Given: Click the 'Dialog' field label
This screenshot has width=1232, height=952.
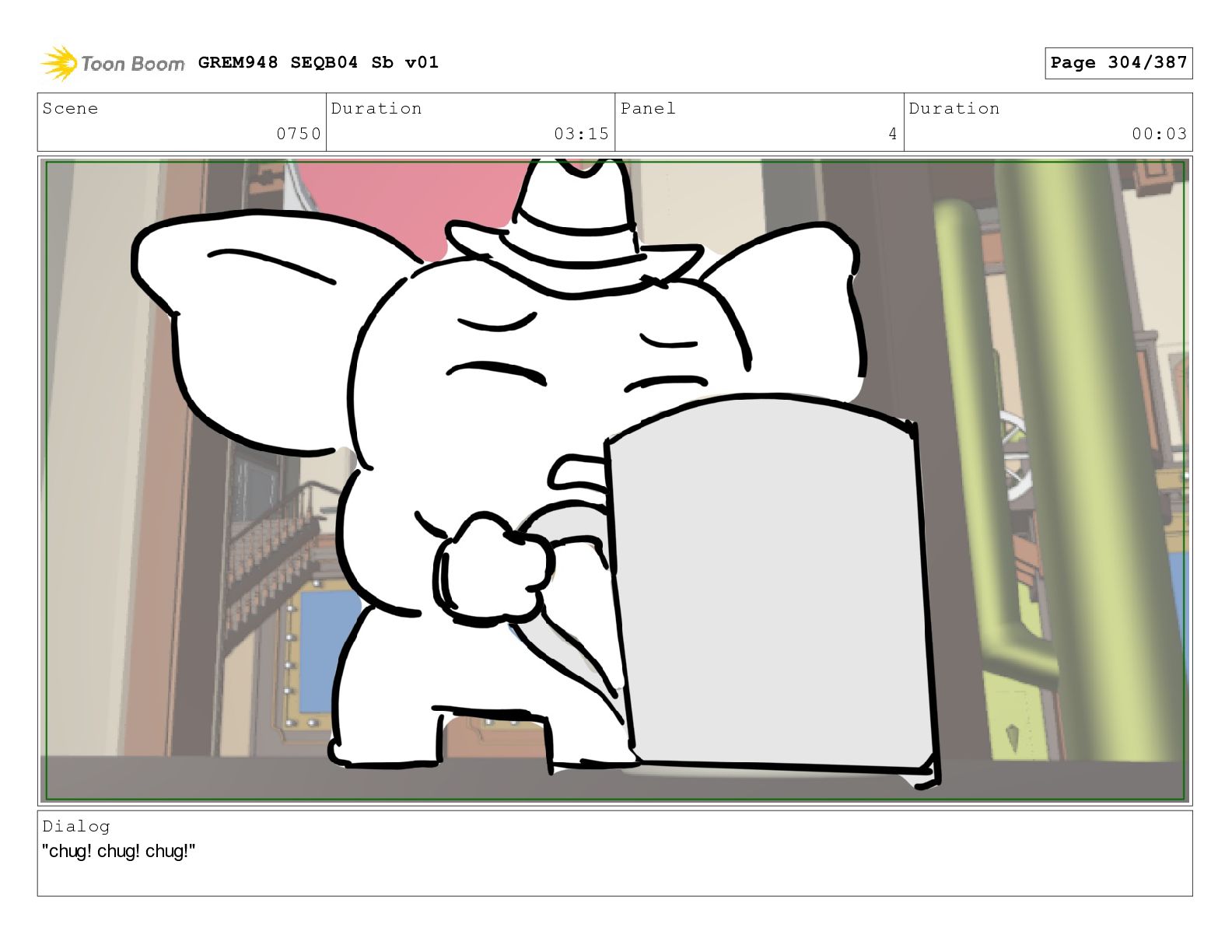Looking at the screenshot, I should point(76,826).
